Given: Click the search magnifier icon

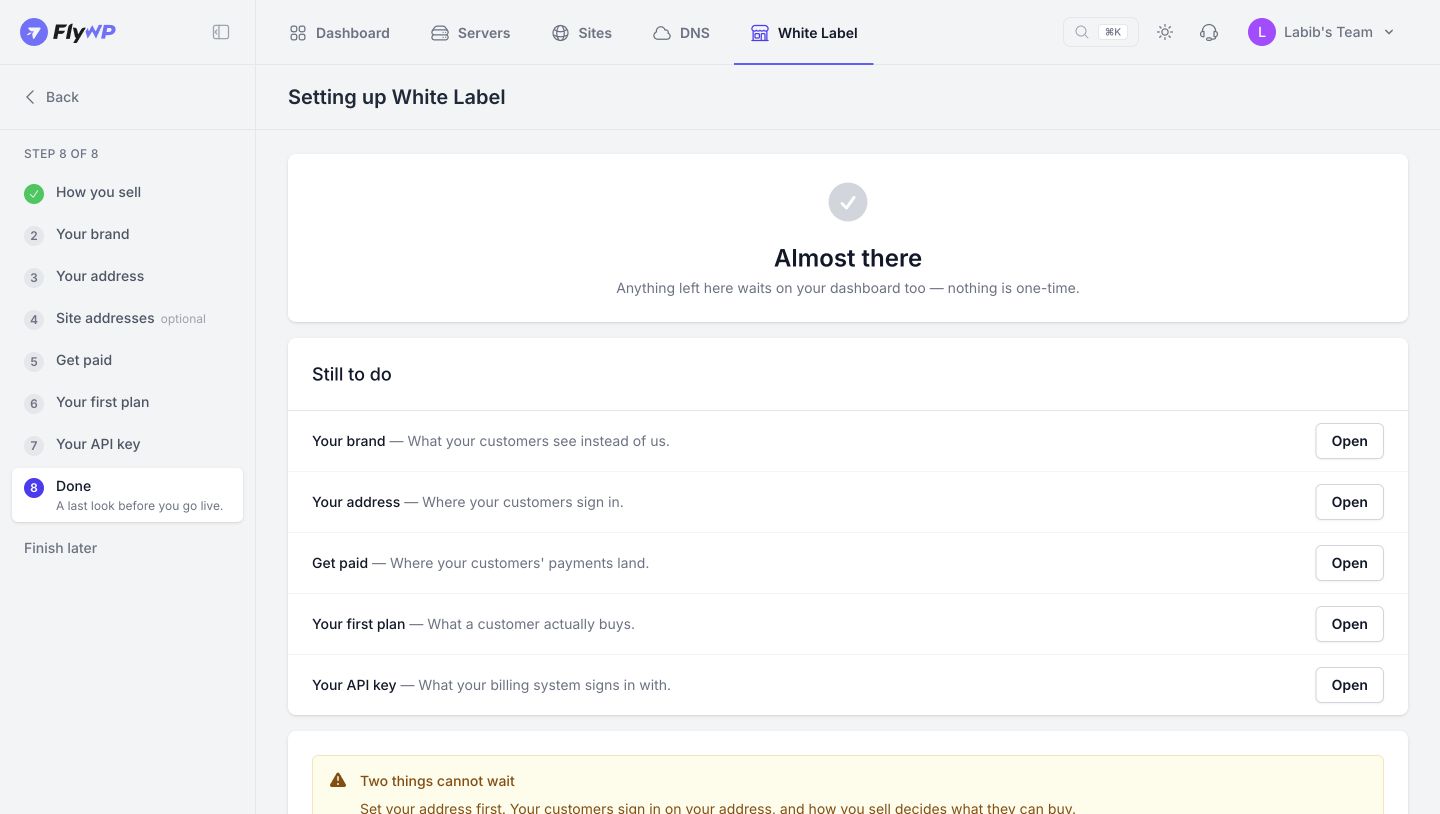Looking at the screenshot, I should (x=1082, y=32).
